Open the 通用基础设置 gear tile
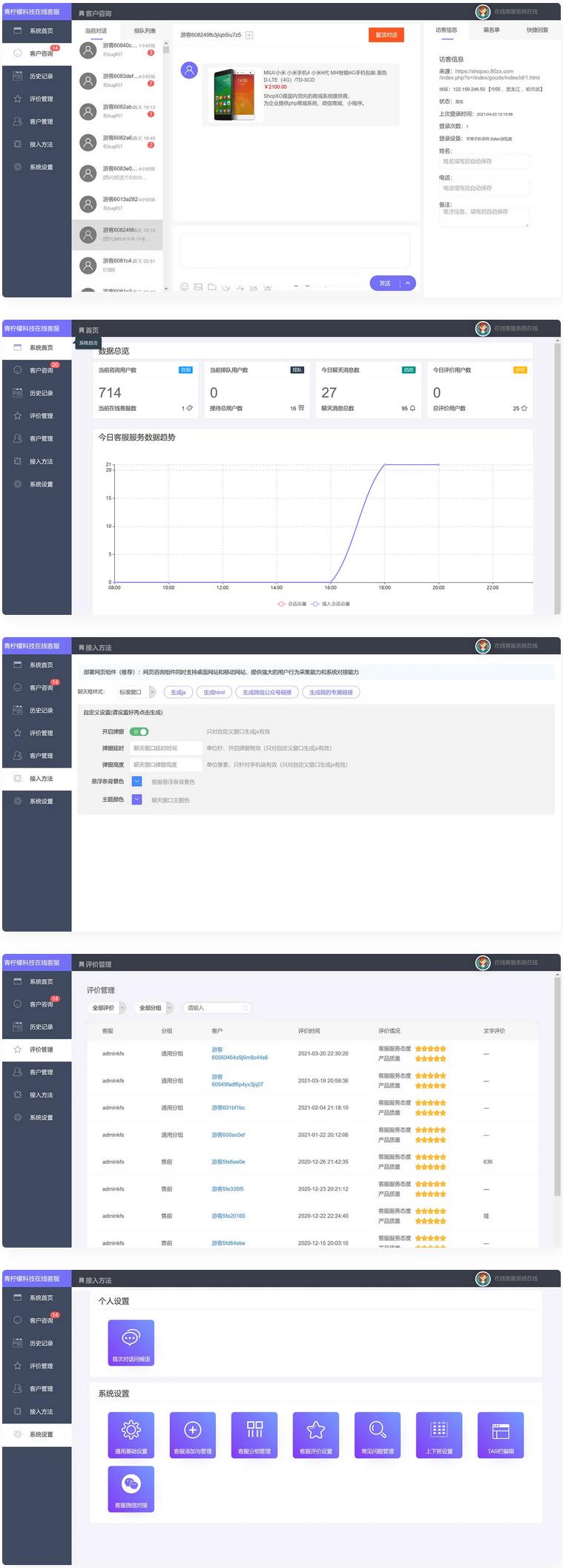Viewport: 563px width, 1568px height. pos(131,1434)
